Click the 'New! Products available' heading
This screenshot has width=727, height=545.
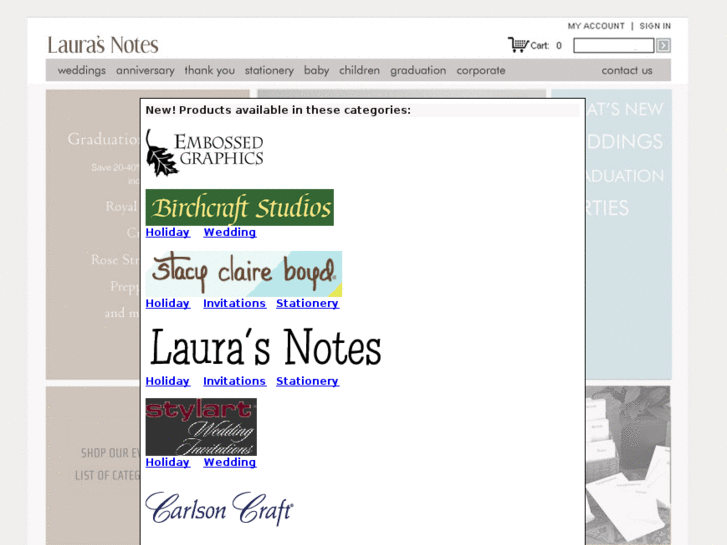pyautogui.click(x=278, y=110)
